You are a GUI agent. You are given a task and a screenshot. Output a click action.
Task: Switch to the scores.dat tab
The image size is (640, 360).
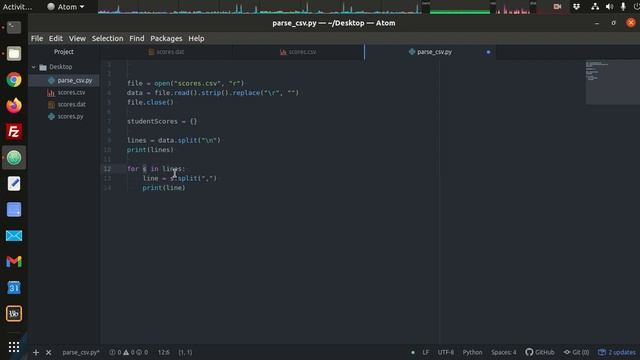(x=167, y=52)
